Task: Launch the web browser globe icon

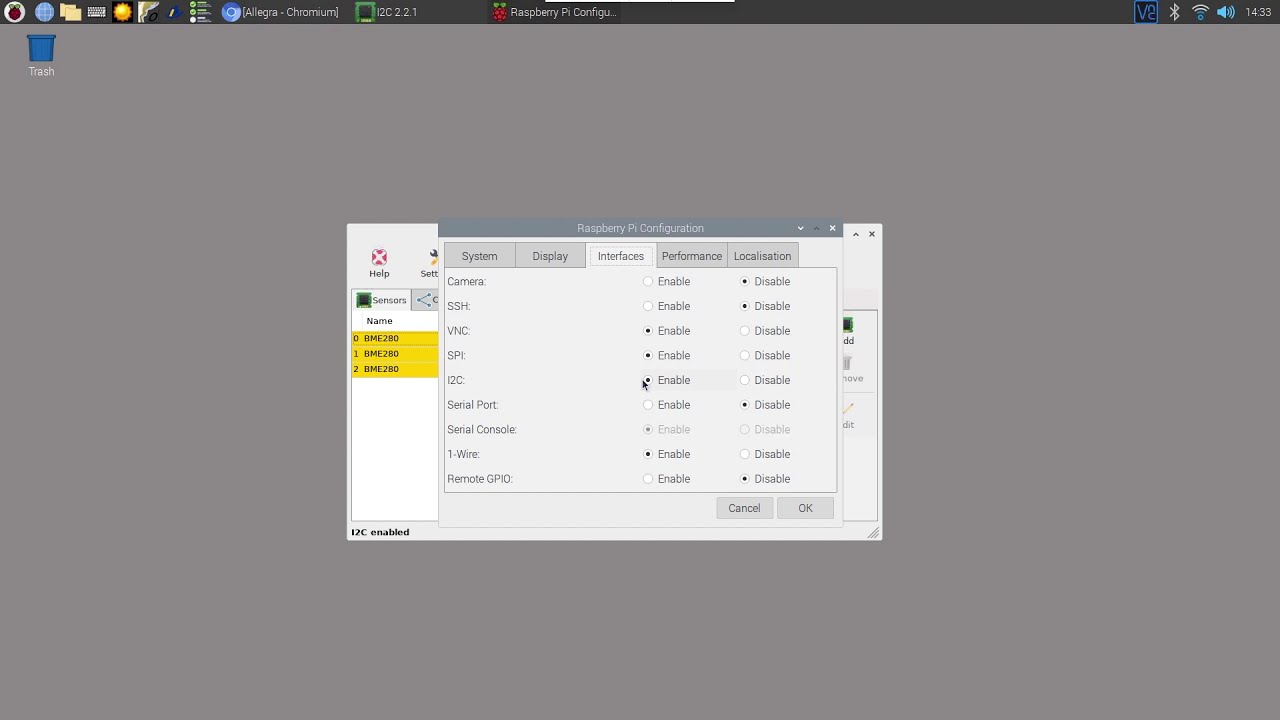Action: pos(44,12)
